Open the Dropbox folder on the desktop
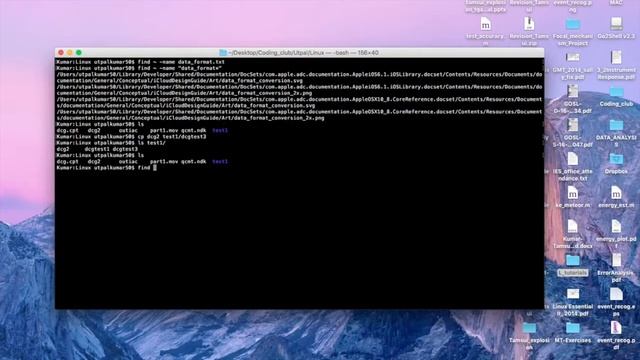Image resolution: width=640 pixels, height=360 pixels. click(616, 159)
